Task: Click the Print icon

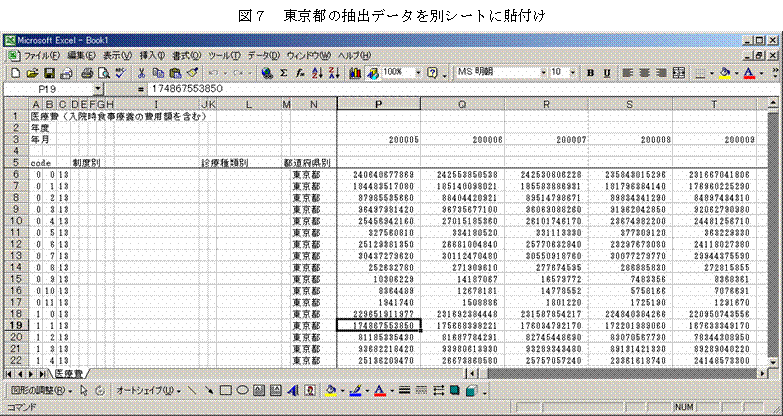Action: (87, 73)
